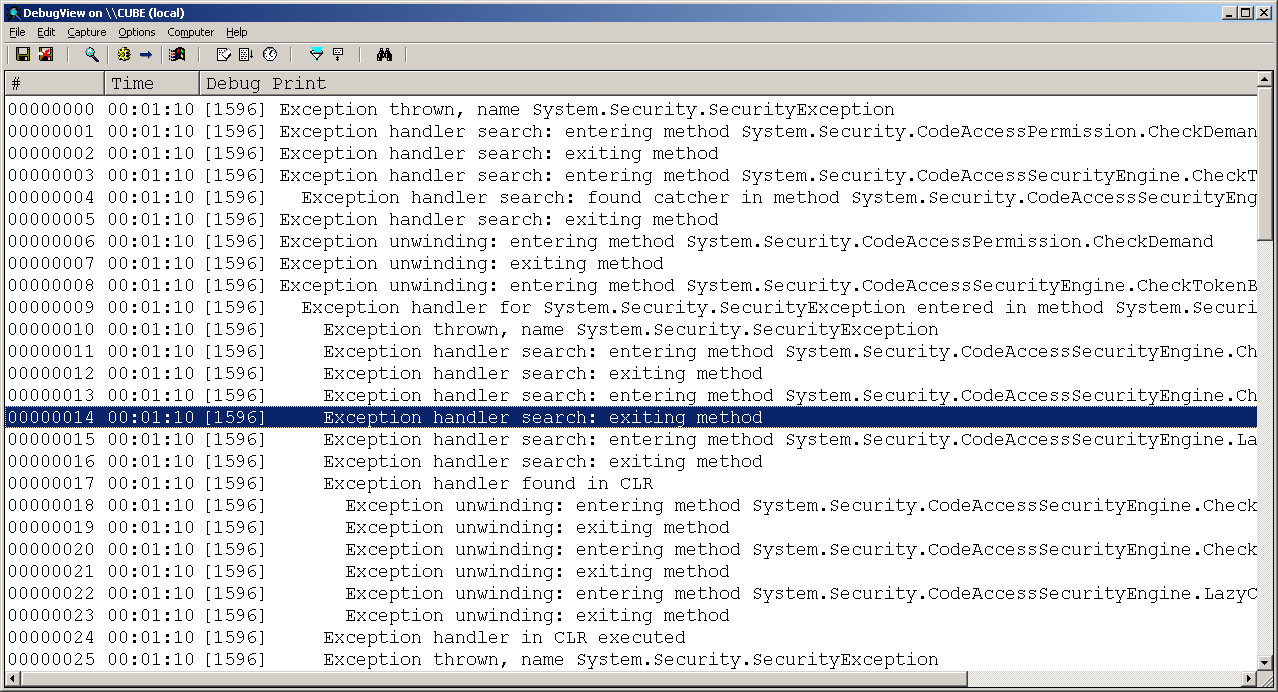
Task: Open the Capture menu
Action: [86, 32]
